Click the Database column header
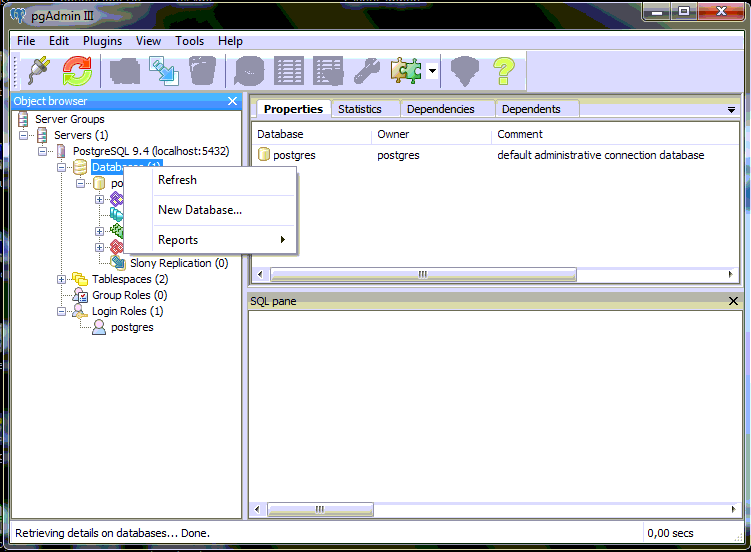Screen dimensions: 751x552 (311, 135)
